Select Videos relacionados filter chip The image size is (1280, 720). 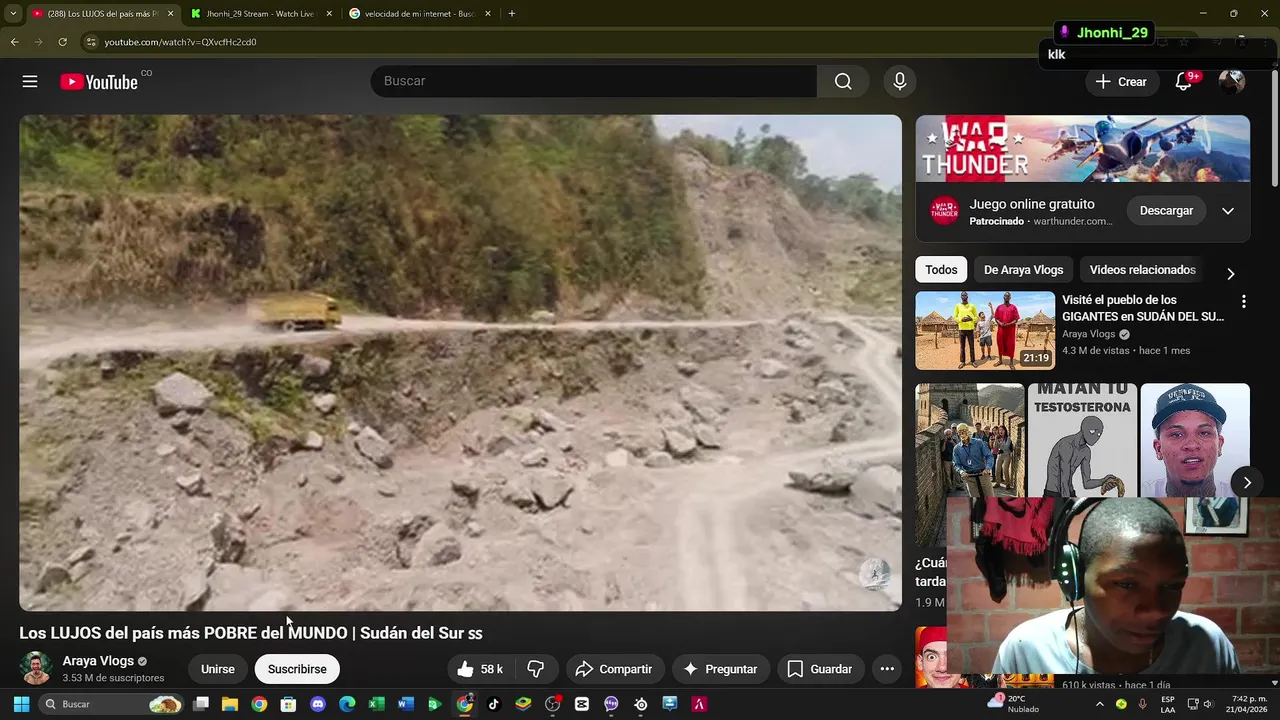1143,270
